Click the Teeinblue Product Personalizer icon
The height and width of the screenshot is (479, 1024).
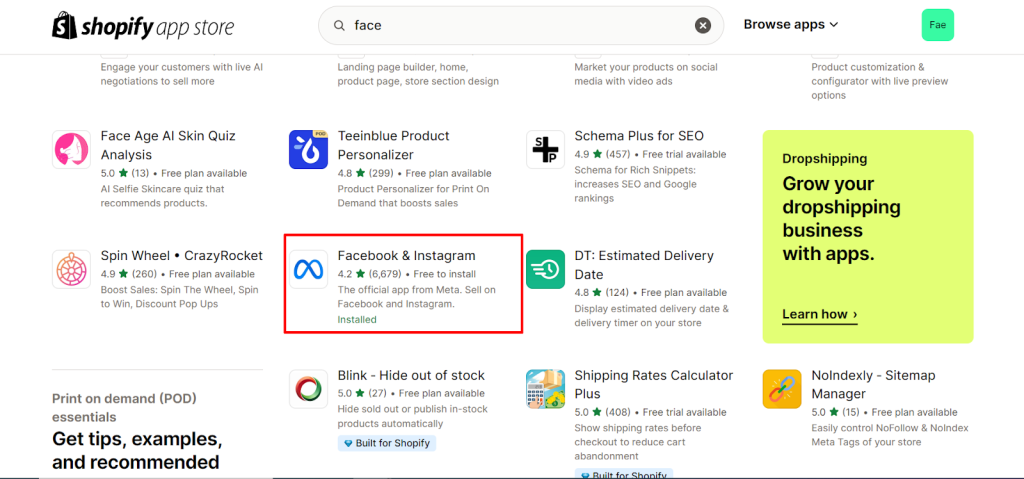309,150
